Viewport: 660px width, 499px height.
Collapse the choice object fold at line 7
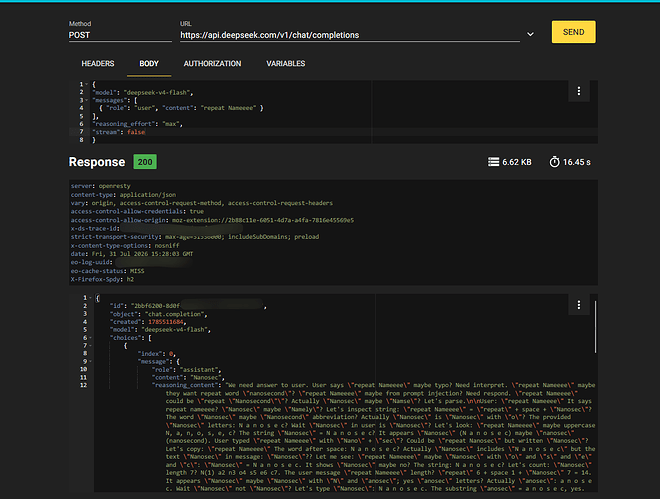(x=90, y=345)
